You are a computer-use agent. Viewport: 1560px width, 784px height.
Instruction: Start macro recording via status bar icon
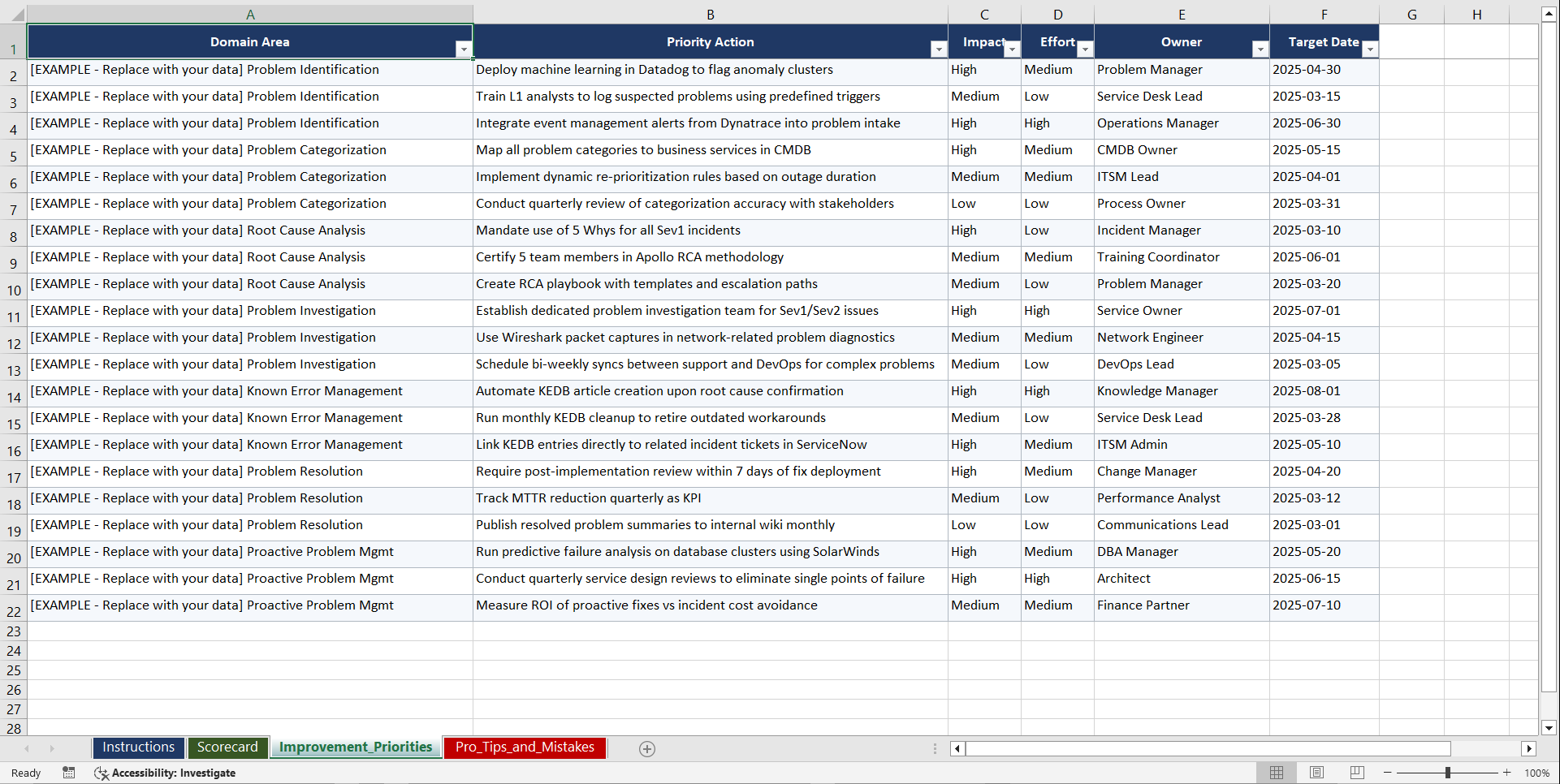[x=69, y=773]
